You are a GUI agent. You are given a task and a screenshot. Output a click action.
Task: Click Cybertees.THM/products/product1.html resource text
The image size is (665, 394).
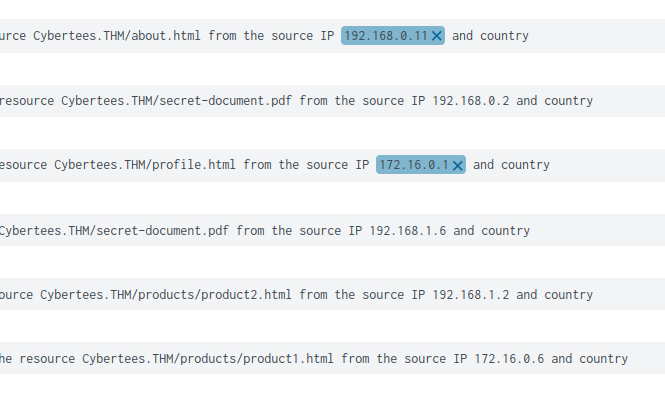pyautogui.click(x=208, y=359)
